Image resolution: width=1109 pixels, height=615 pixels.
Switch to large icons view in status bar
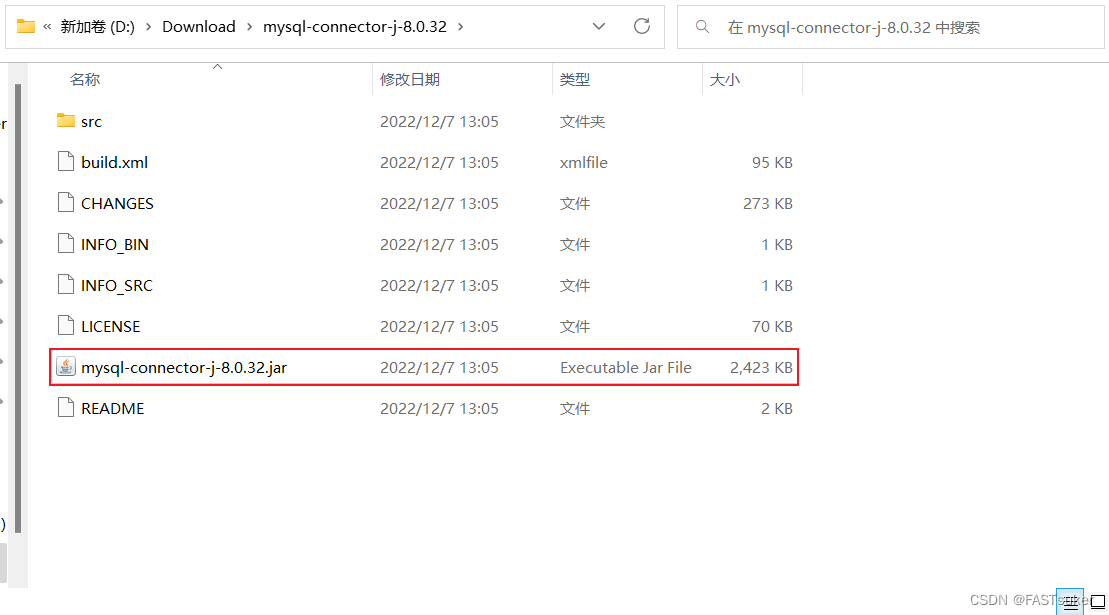[1098, 602]
